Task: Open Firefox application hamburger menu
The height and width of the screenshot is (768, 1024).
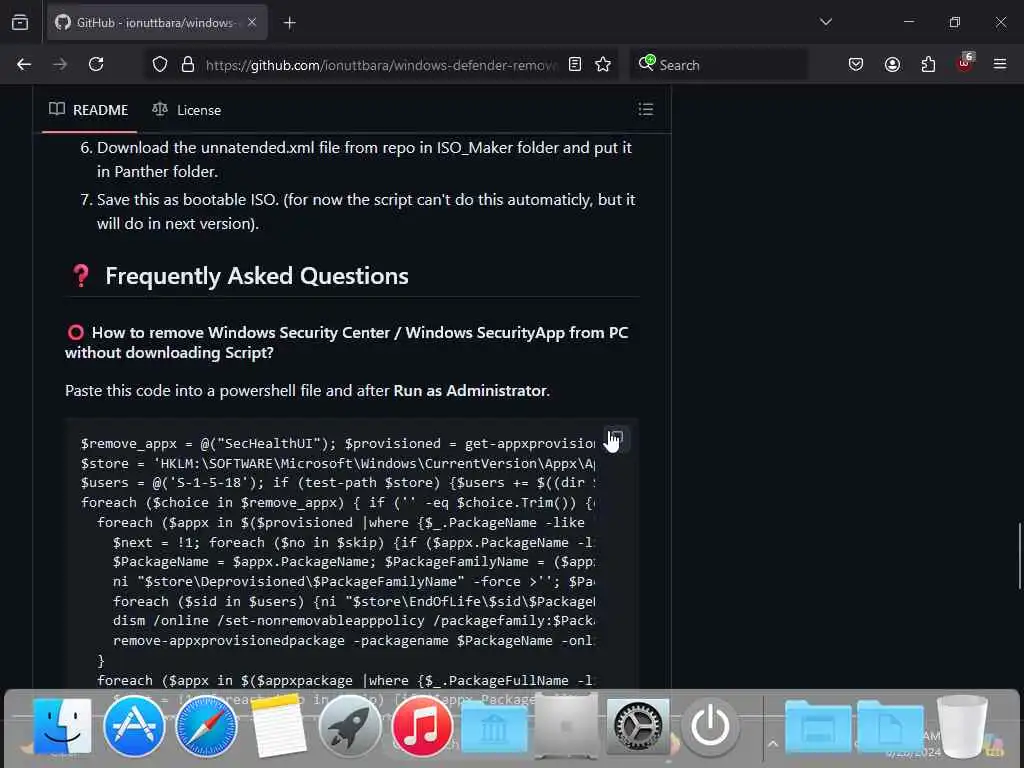Action: click(1000, 65)
